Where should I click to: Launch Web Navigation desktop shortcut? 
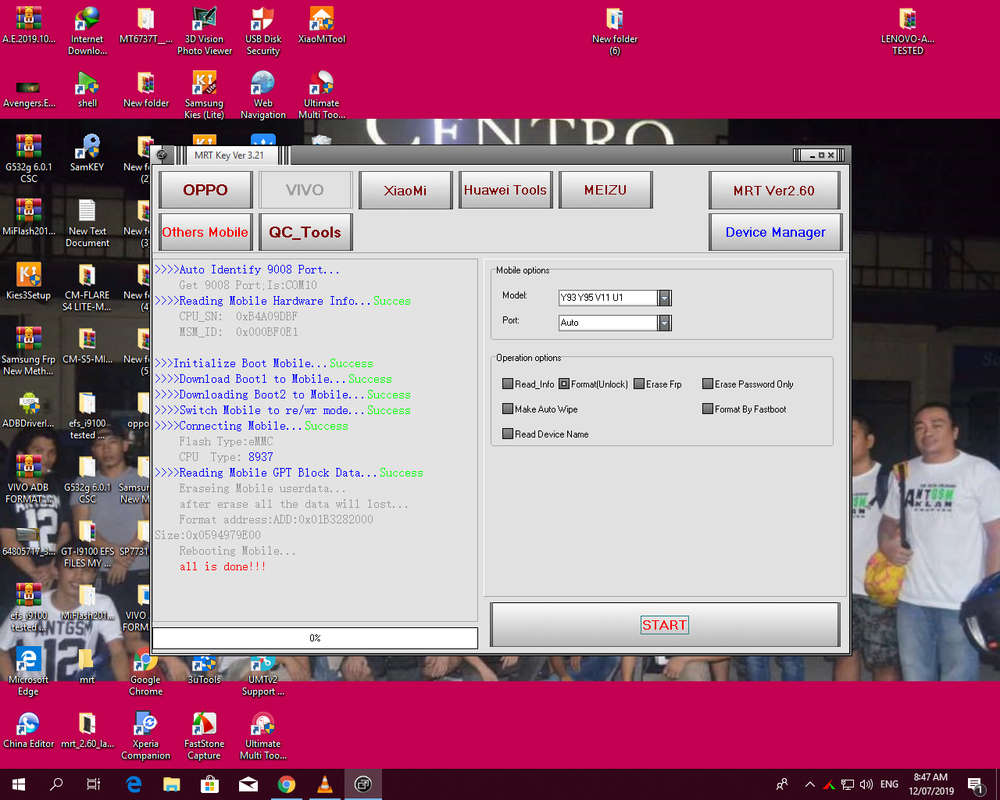click(x=263, y=95)
